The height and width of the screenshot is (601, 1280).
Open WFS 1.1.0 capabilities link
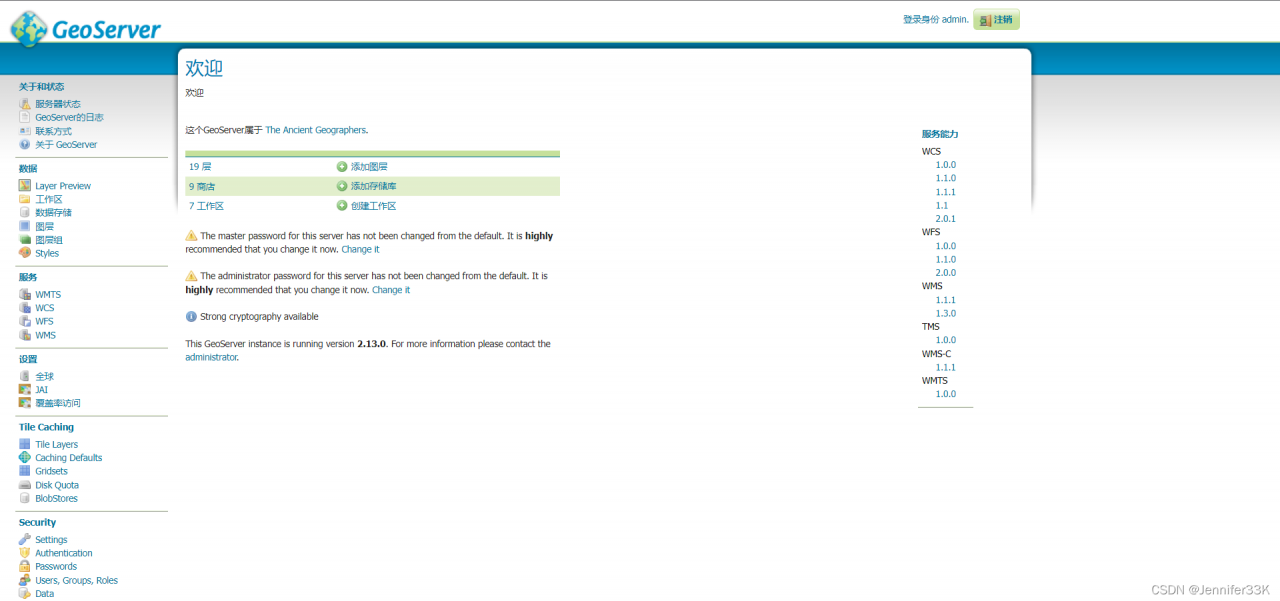coord(946,259)
